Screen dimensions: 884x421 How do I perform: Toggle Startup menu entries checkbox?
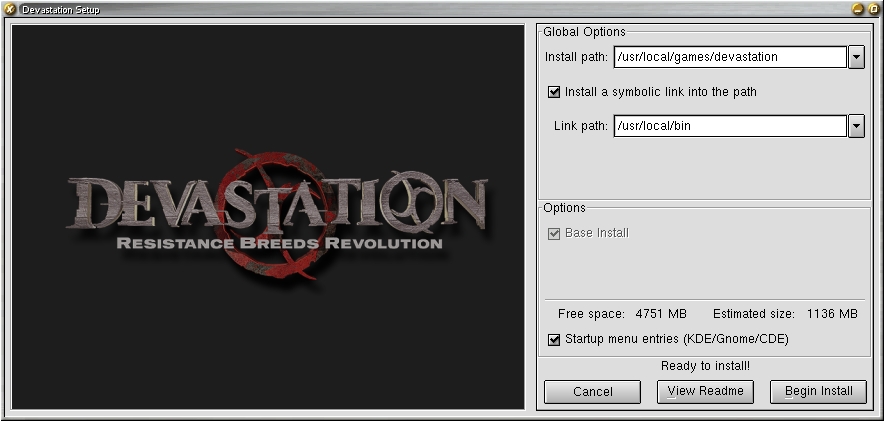tap(554, 339)
